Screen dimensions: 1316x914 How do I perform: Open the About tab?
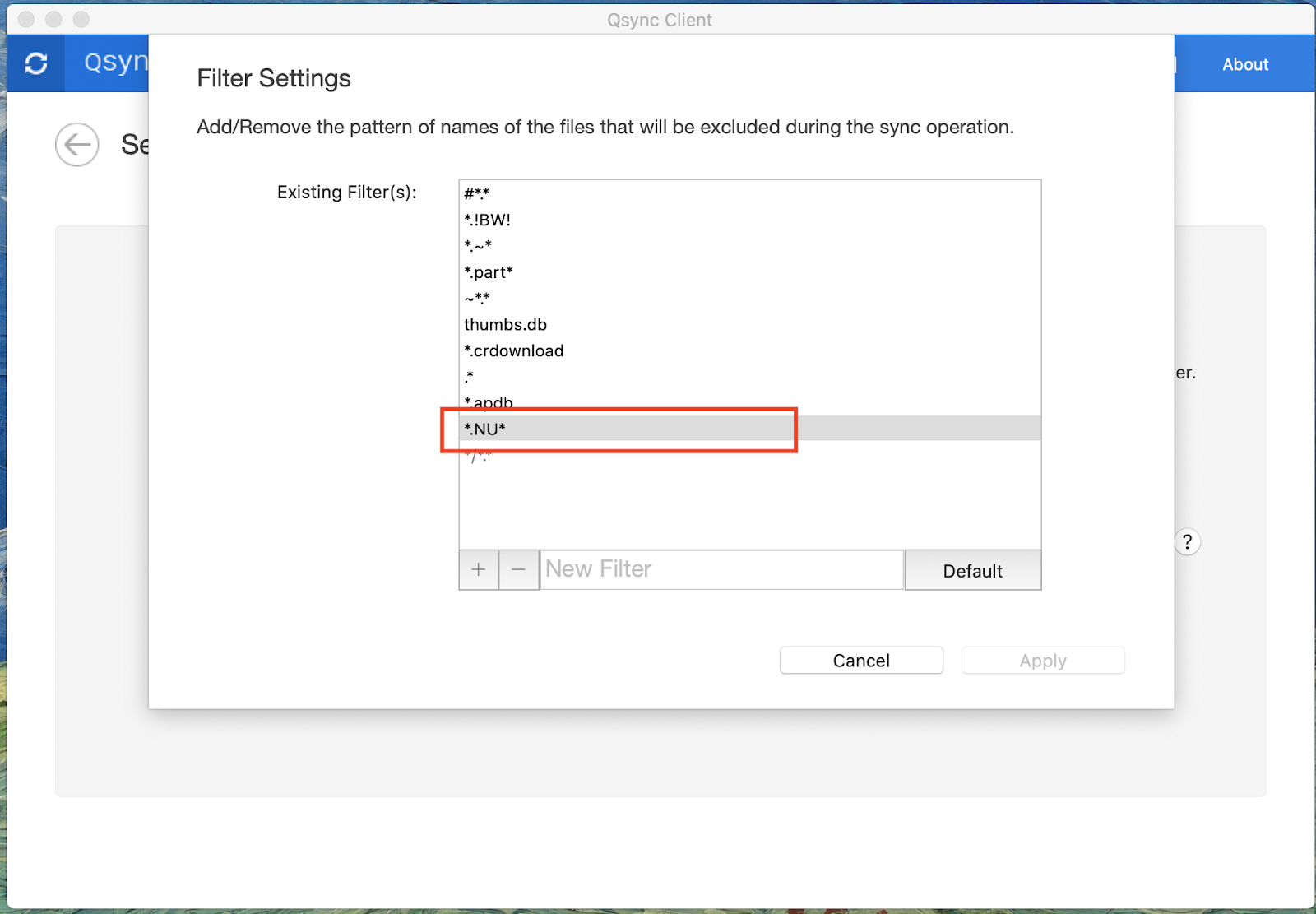[x=1244, y=64]
